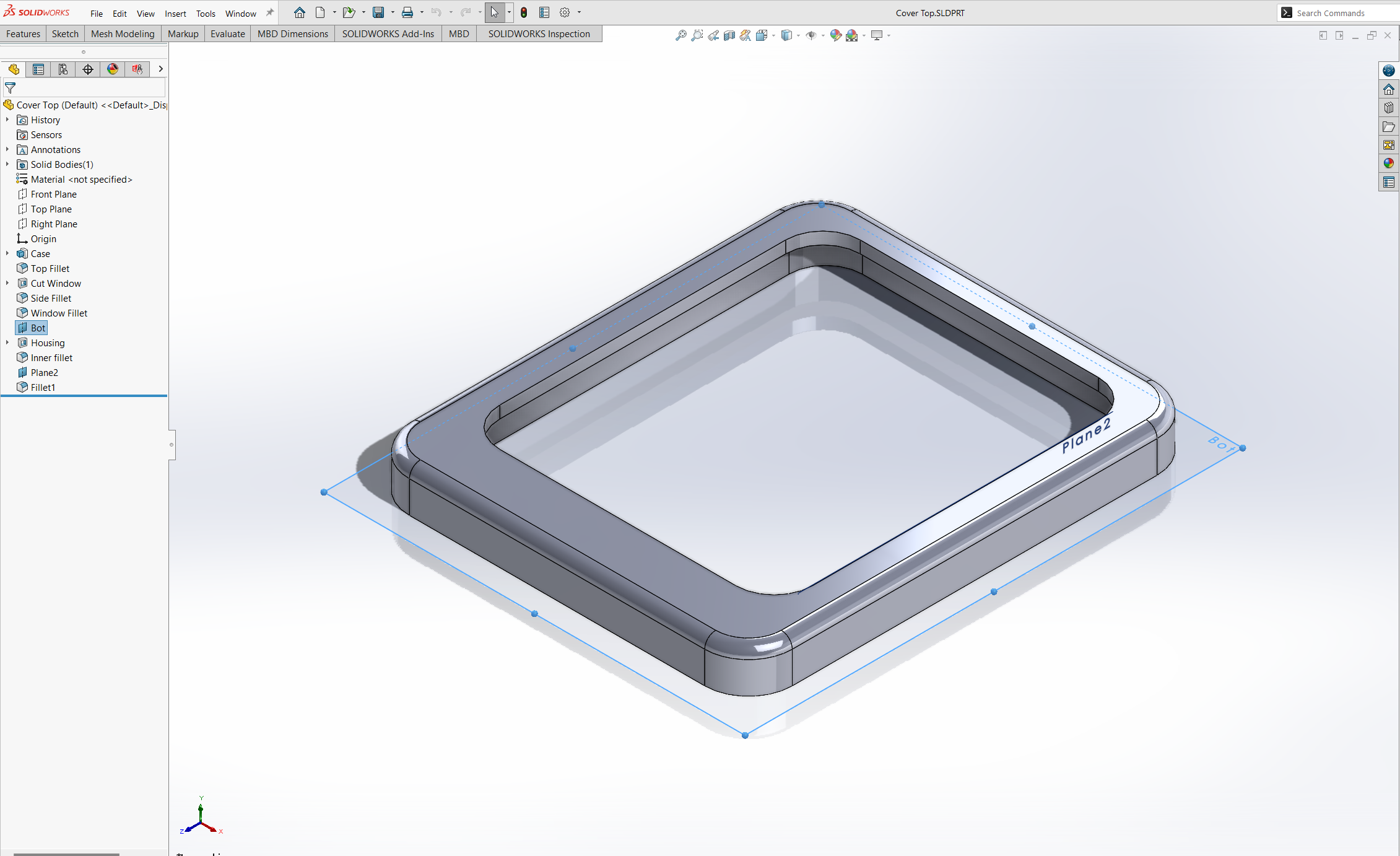Click the Evaluate ribbon tab
This screenshot has height=856, width=1400.
coord(226,34)
